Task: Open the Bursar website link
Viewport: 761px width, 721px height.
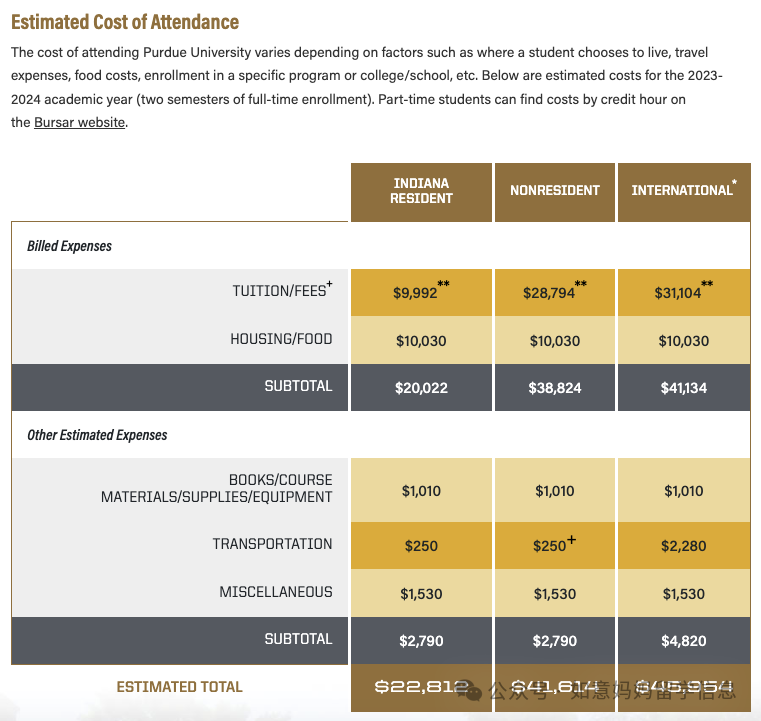Action: click(80, 122)
